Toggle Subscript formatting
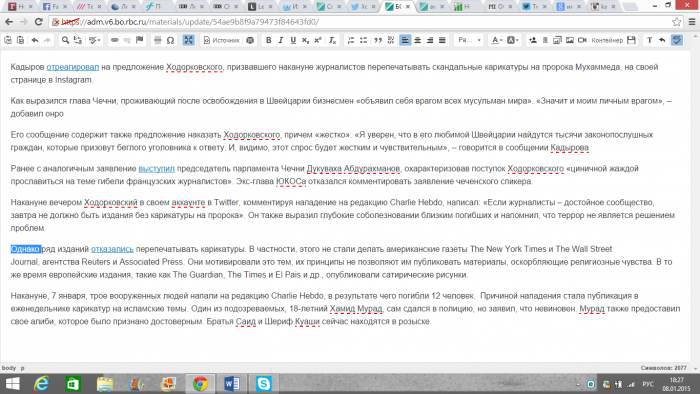 305,40
